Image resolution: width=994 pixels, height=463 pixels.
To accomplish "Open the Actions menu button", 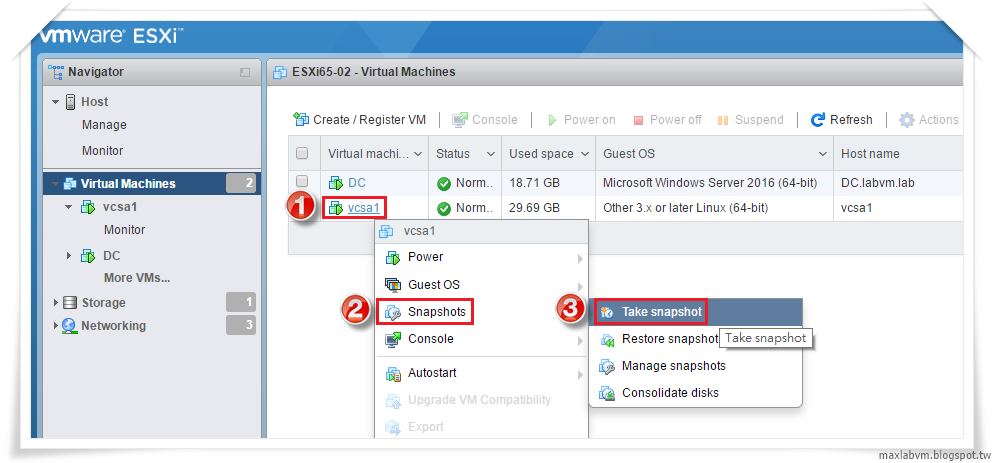I will pyautogui.click(x=929, y=120).
